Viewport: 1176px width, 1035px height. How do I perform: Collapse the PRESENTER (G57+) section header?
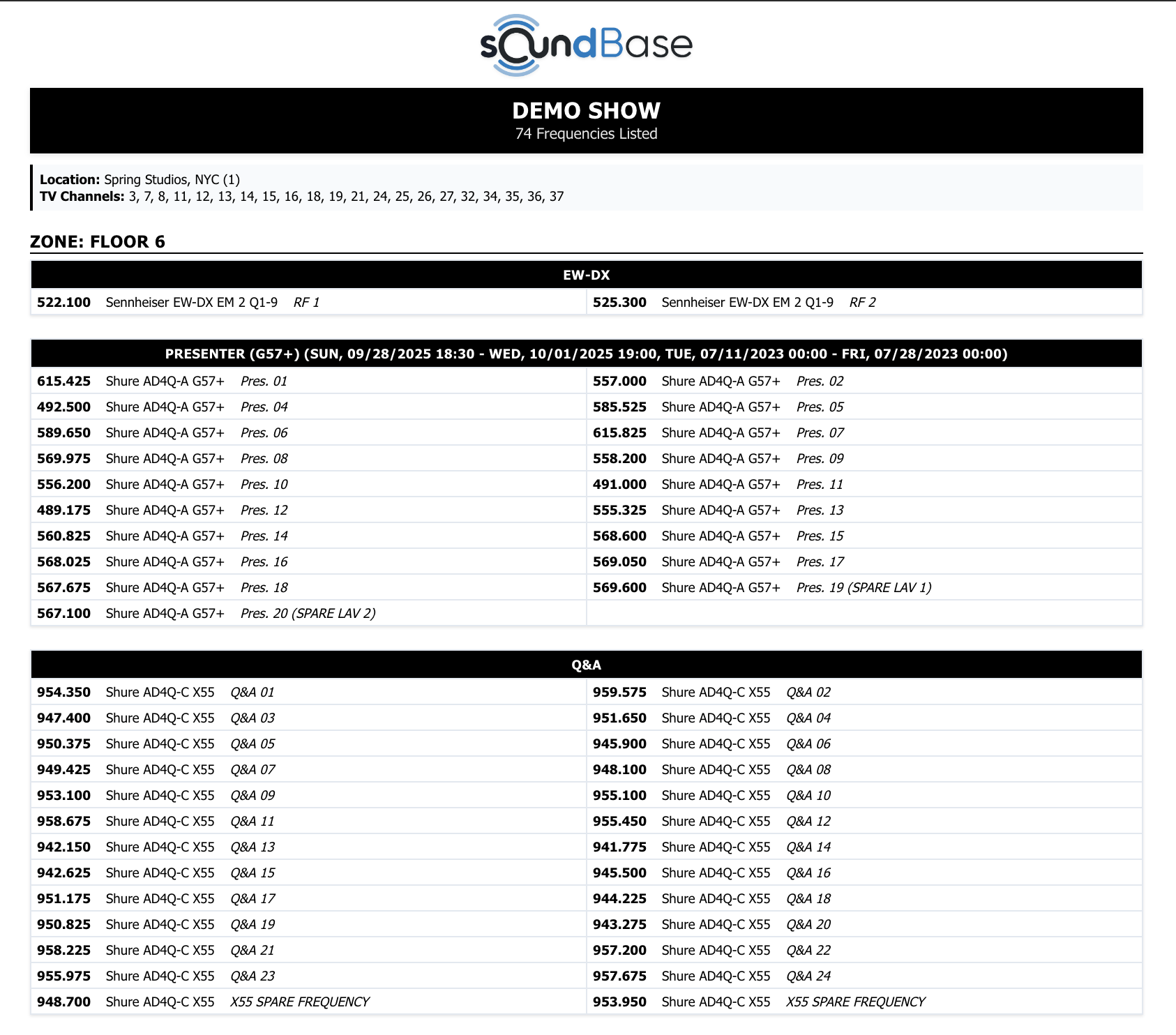(x=586, y=354)
